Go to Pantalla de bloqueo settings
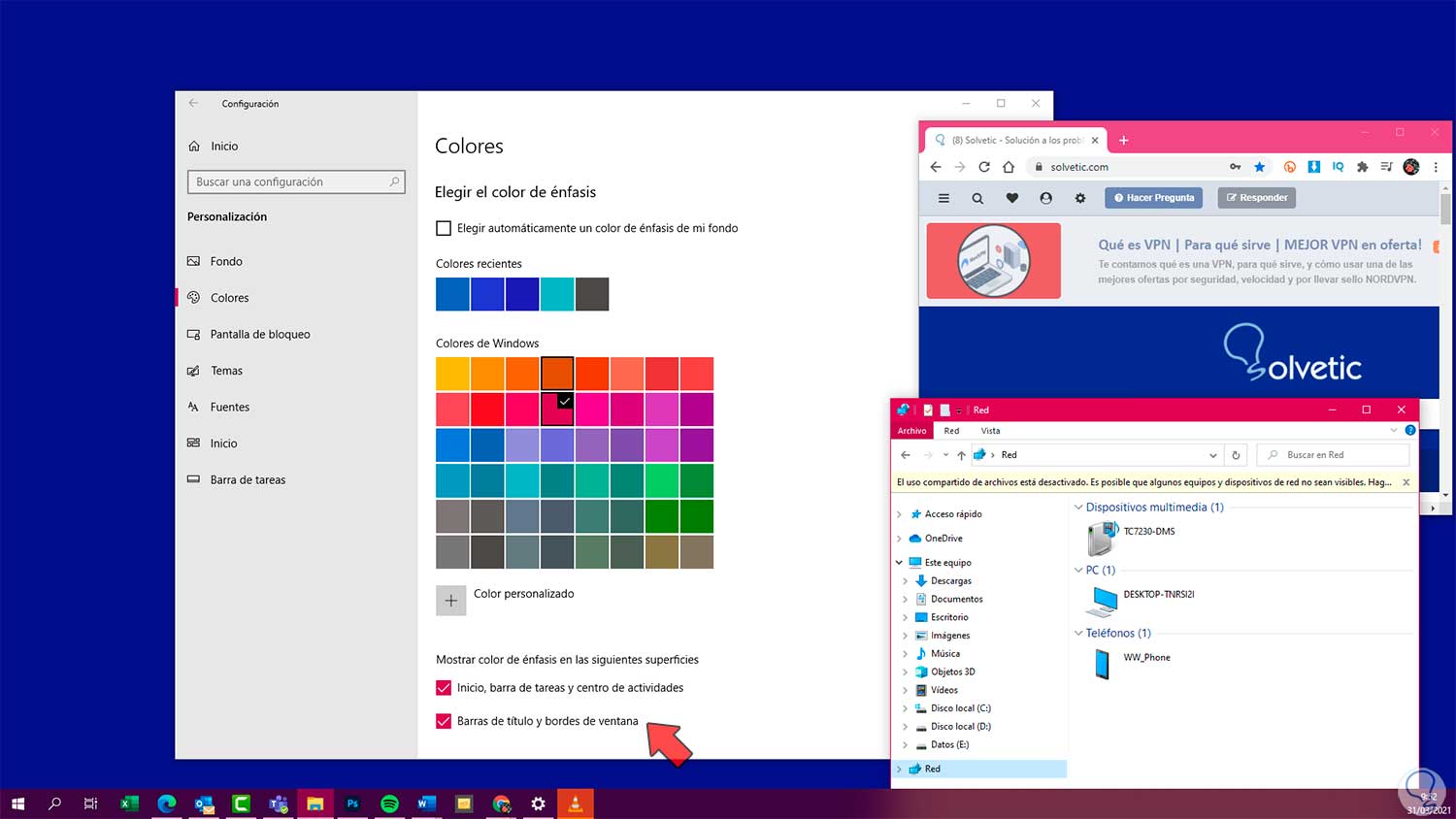1456x819 pixels. click(260, 334)
